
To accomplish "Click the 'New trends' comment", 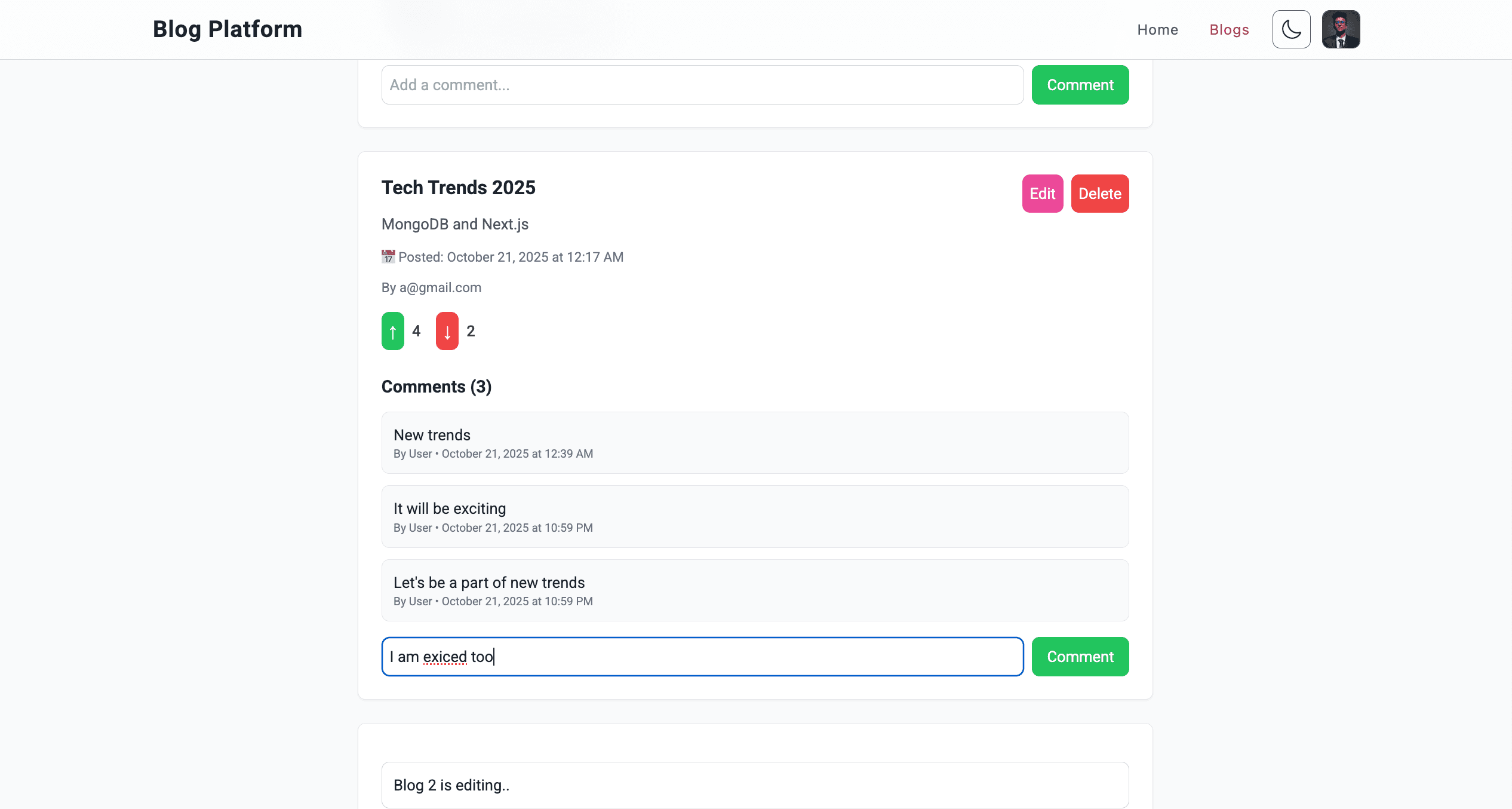I will tap(755, 443).
